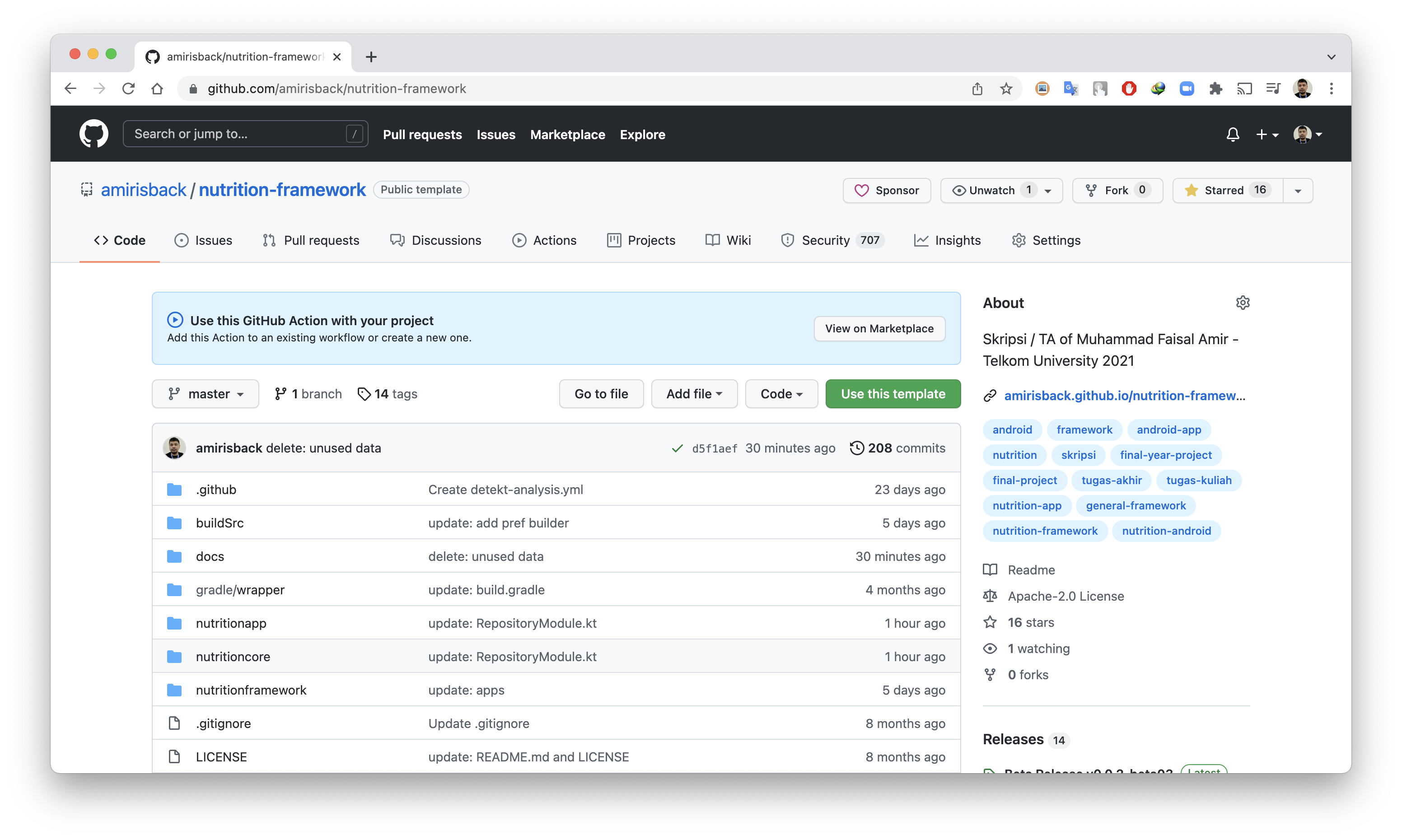Click the commit history clock icon
The width and height of the screenshot is (1402, 840).
pyautogui.click(x=857, y=448)
